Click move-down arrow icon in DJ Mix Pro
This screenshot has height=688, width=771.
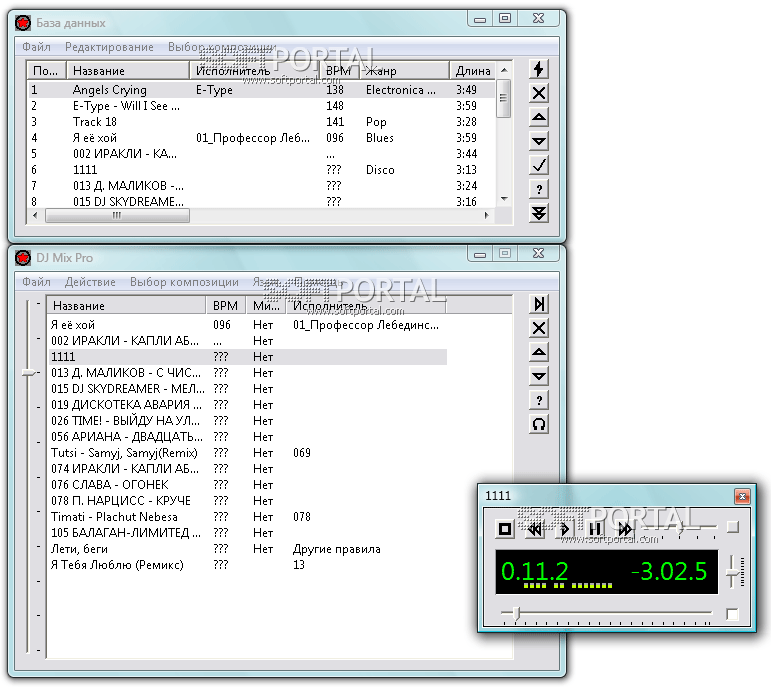(x=539, y=376)
